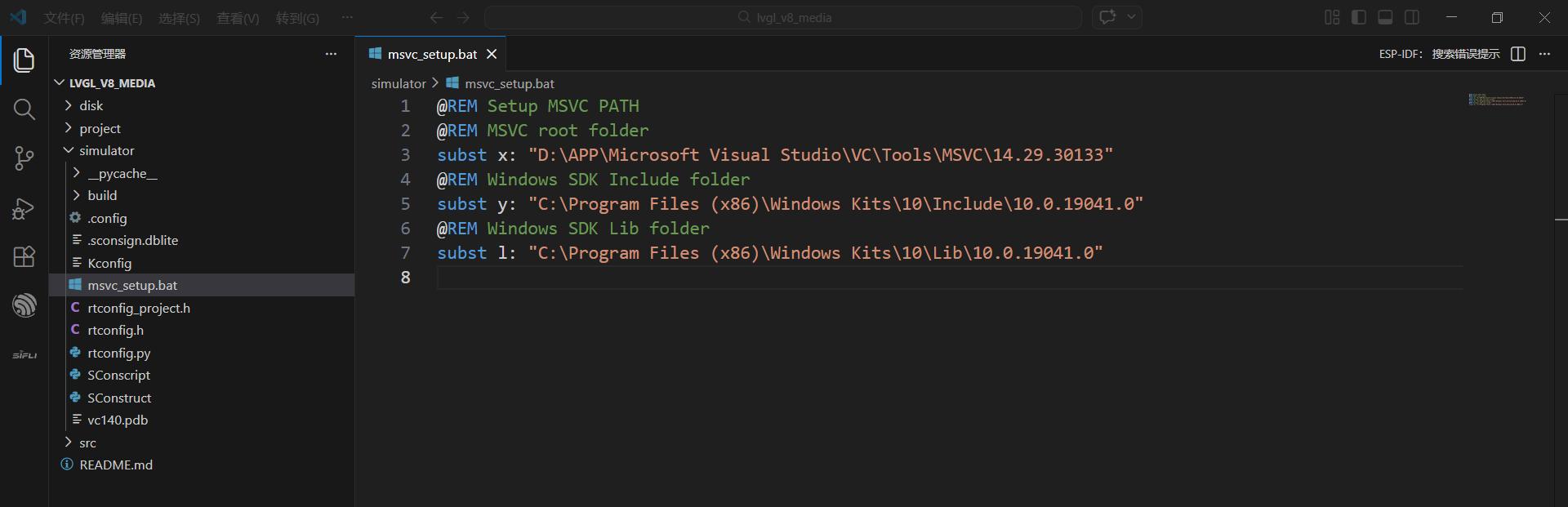Click the editor minimap preview
Viewport: 1568px width, 507px height.
1496,100
